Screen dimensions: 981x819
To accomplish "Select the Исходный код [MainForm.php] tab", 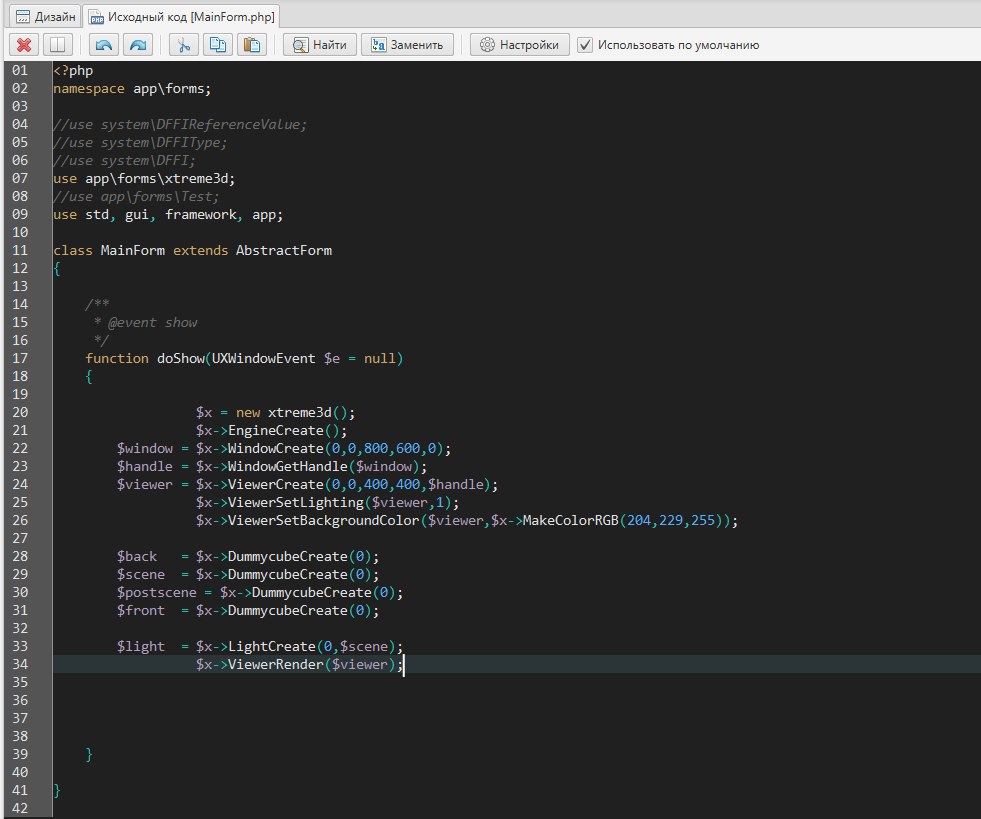I will (182, 17).
